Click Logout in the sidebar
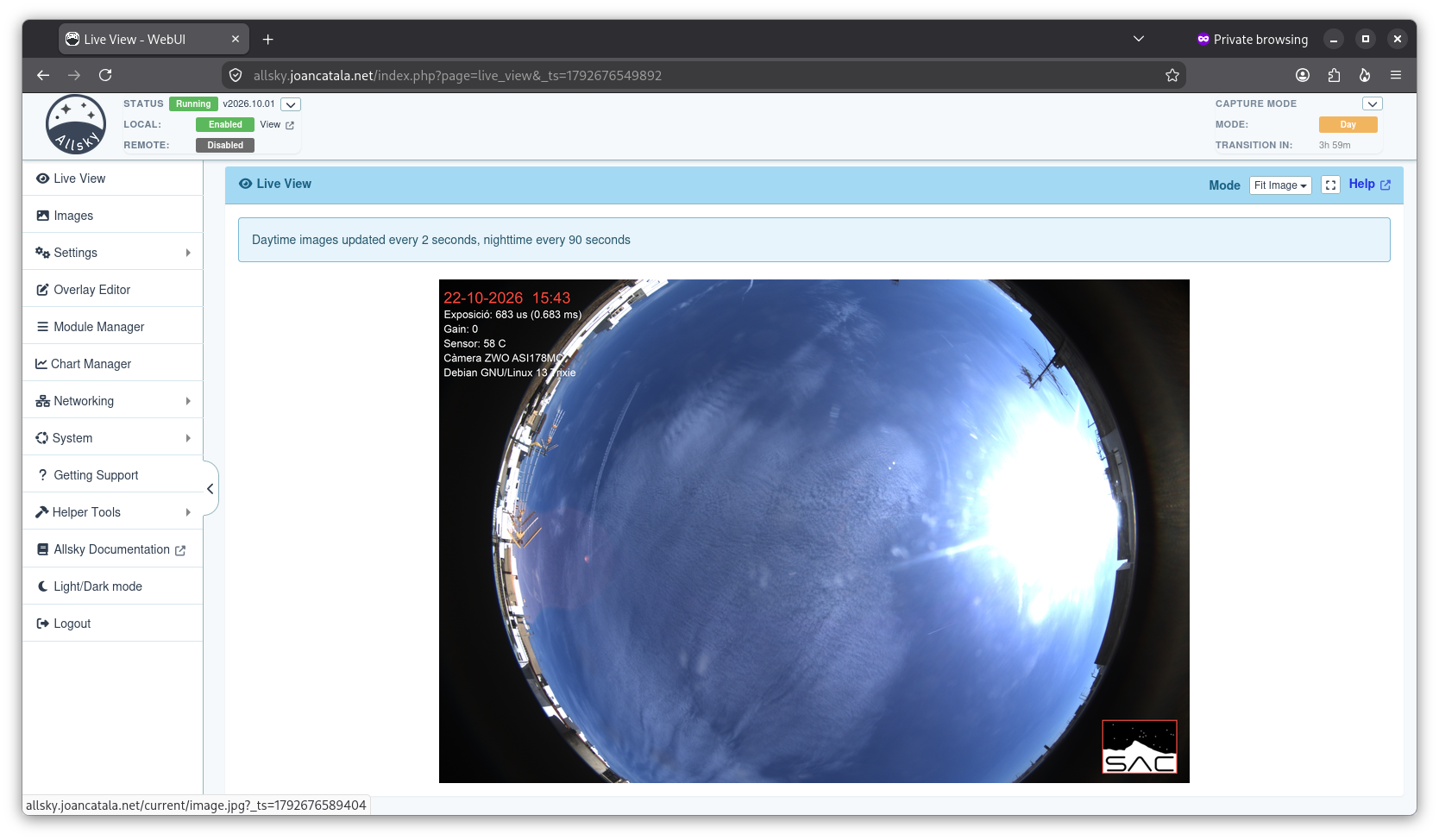This screenshot has width=1439, height=840. [112, 624]
